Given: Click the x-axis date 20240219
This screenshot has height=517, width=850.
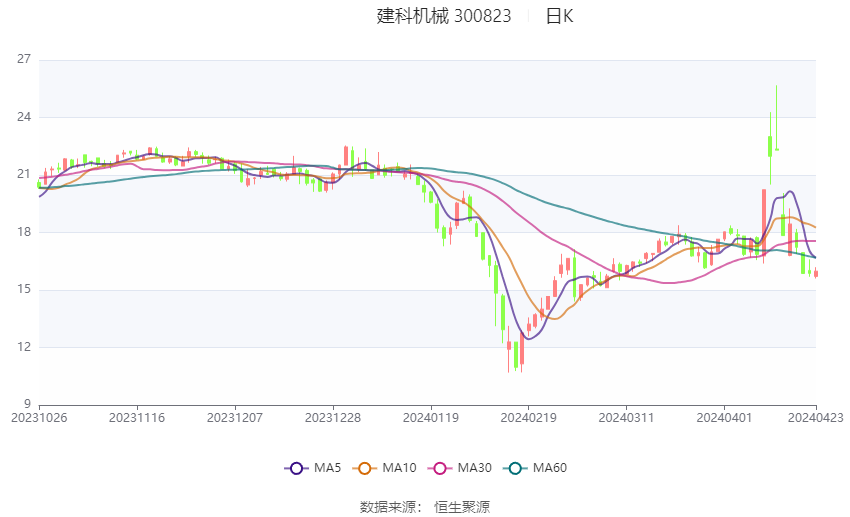Looking at the screenshot, I should pyautogui.click(x=529, y=418).
